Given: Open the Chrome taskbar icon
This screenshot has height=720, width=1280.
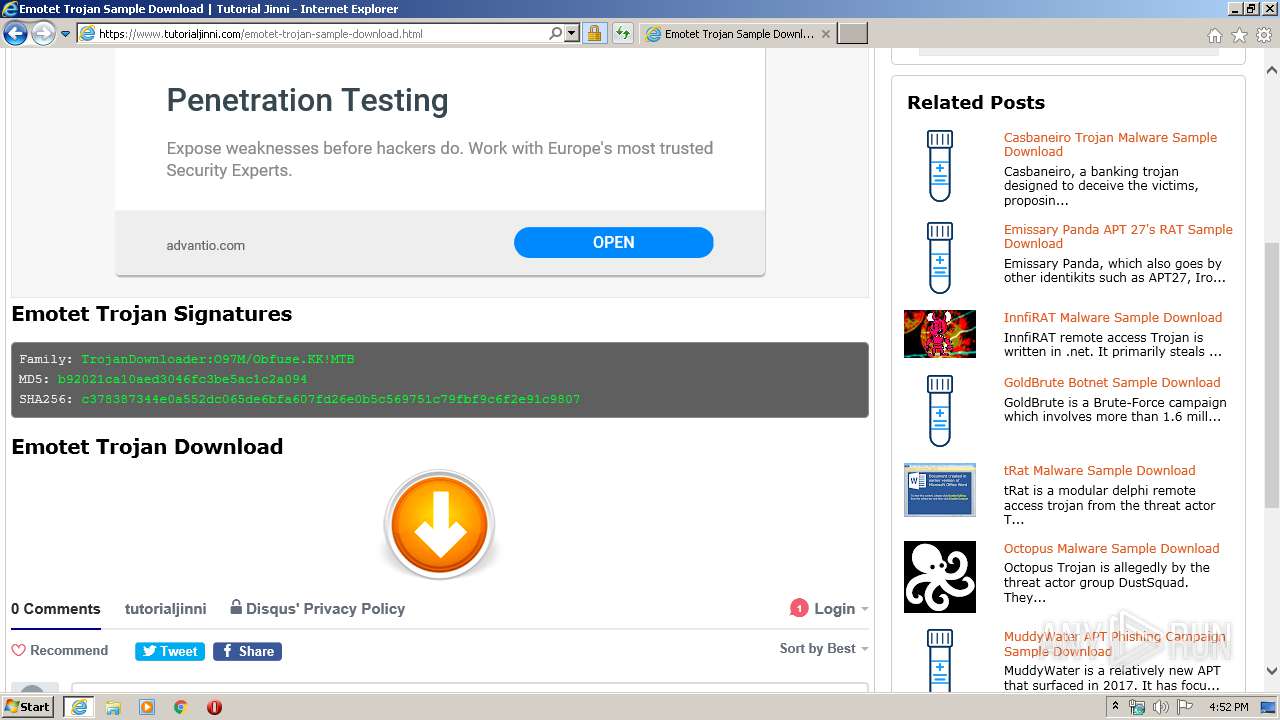Looking at the screenshot, I should point(181,707).
